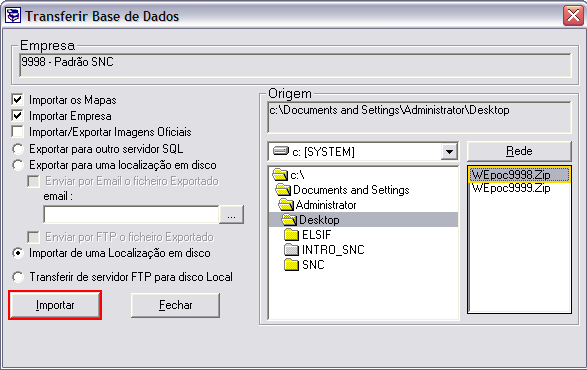Click the Desktop folder icon in the tree

click(x=289, y=220)
